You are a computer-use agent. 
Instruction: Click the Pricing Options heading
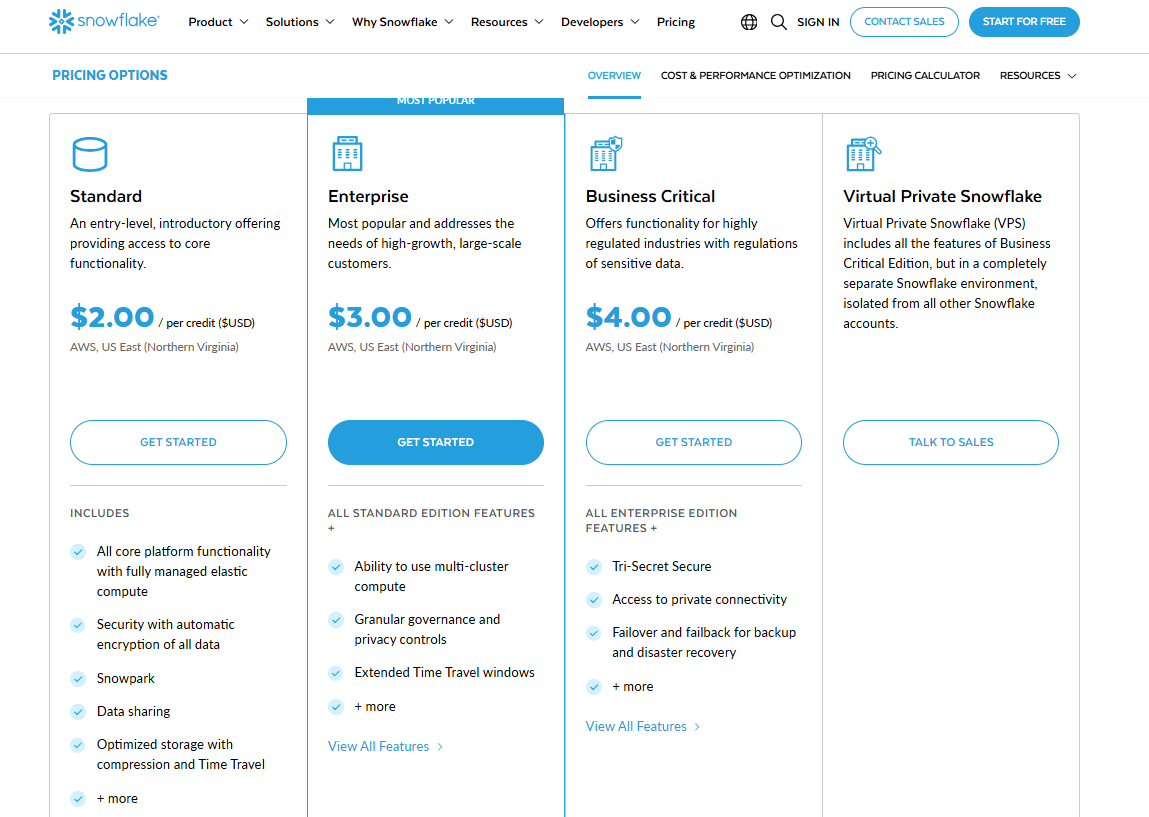click(110, 75)
